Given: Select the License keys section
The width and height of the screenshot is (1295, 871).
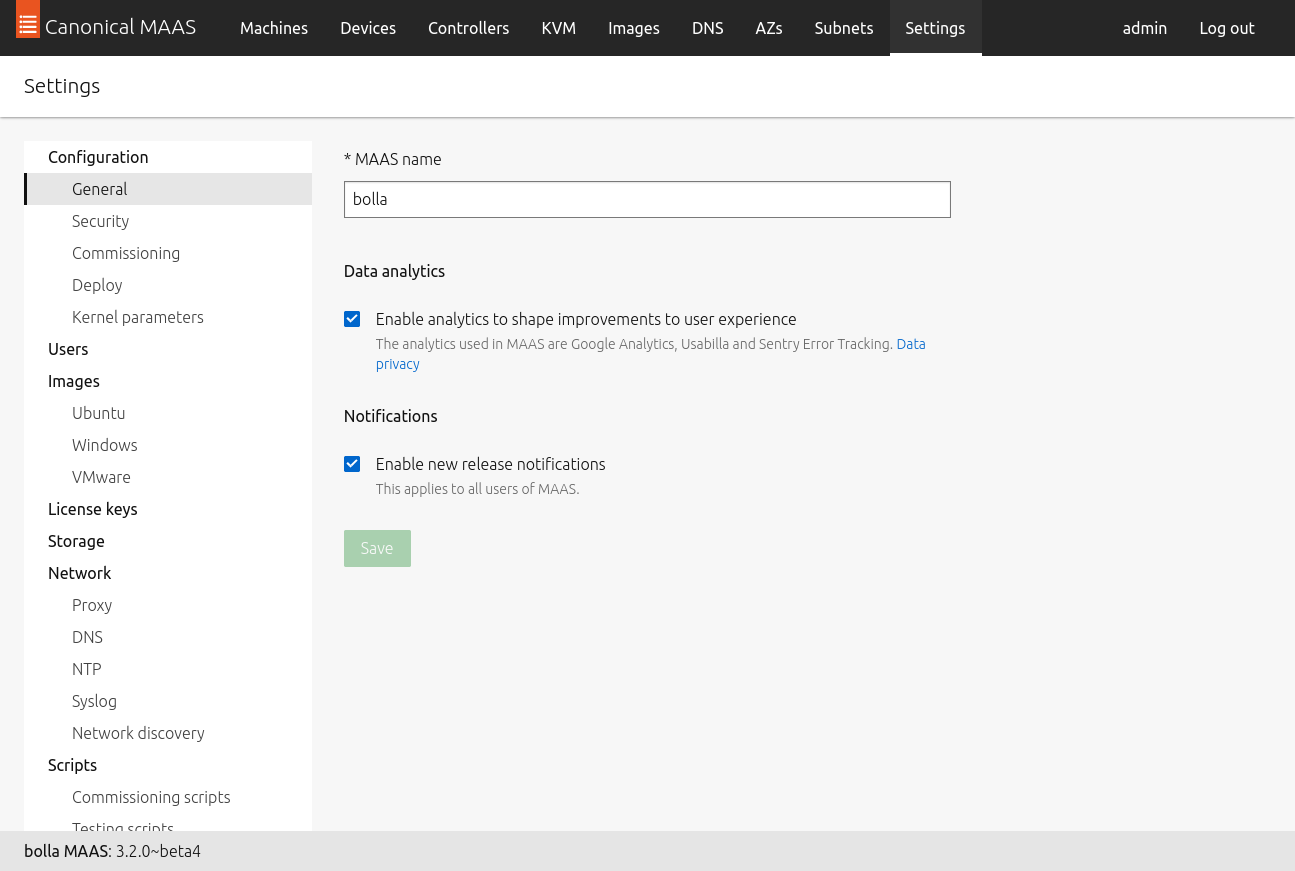Looking at the screenshot, I should tap(92, 508).
